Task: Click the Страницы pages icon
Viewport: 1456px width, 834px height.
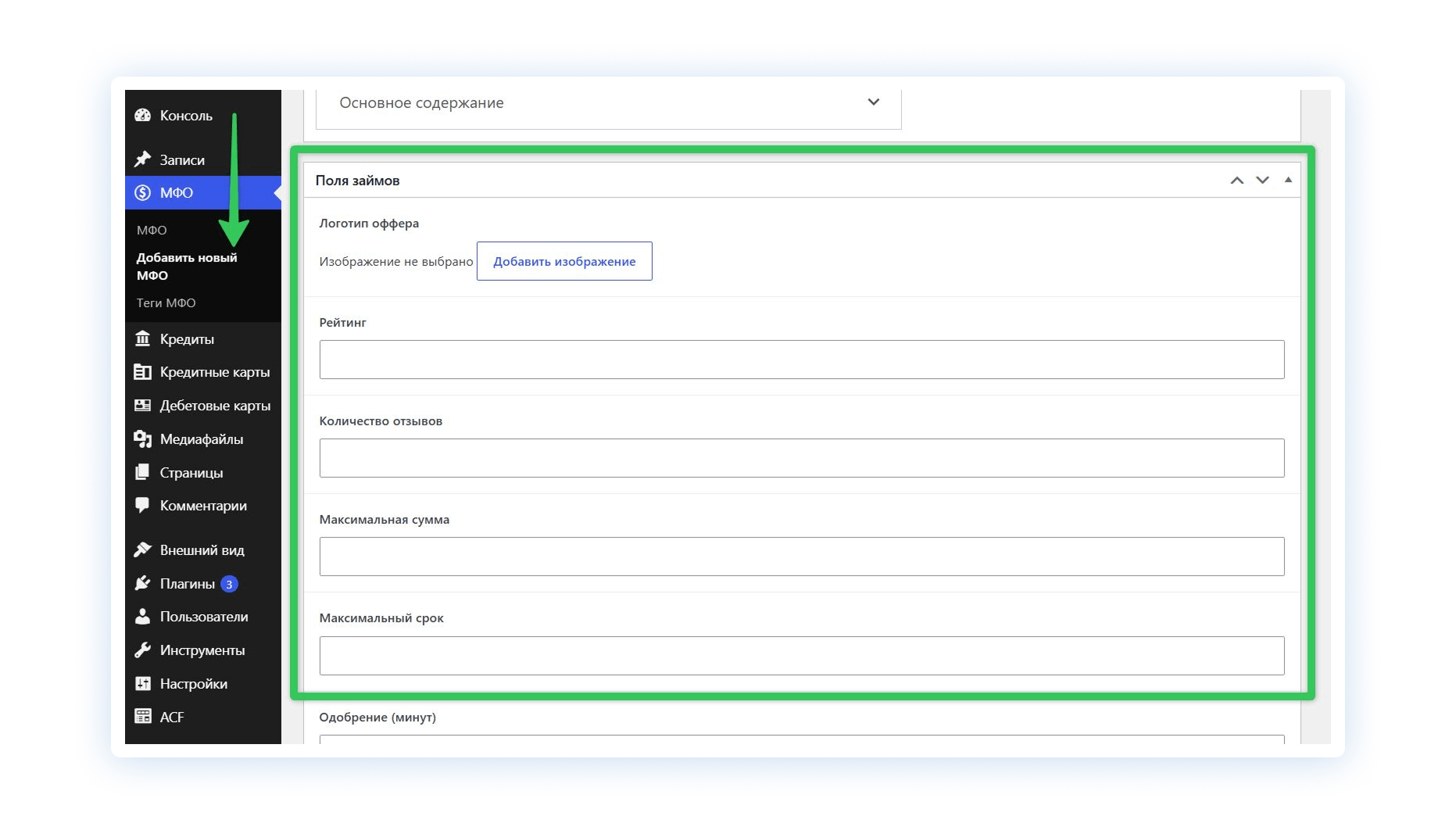Action: coord(142,472)
